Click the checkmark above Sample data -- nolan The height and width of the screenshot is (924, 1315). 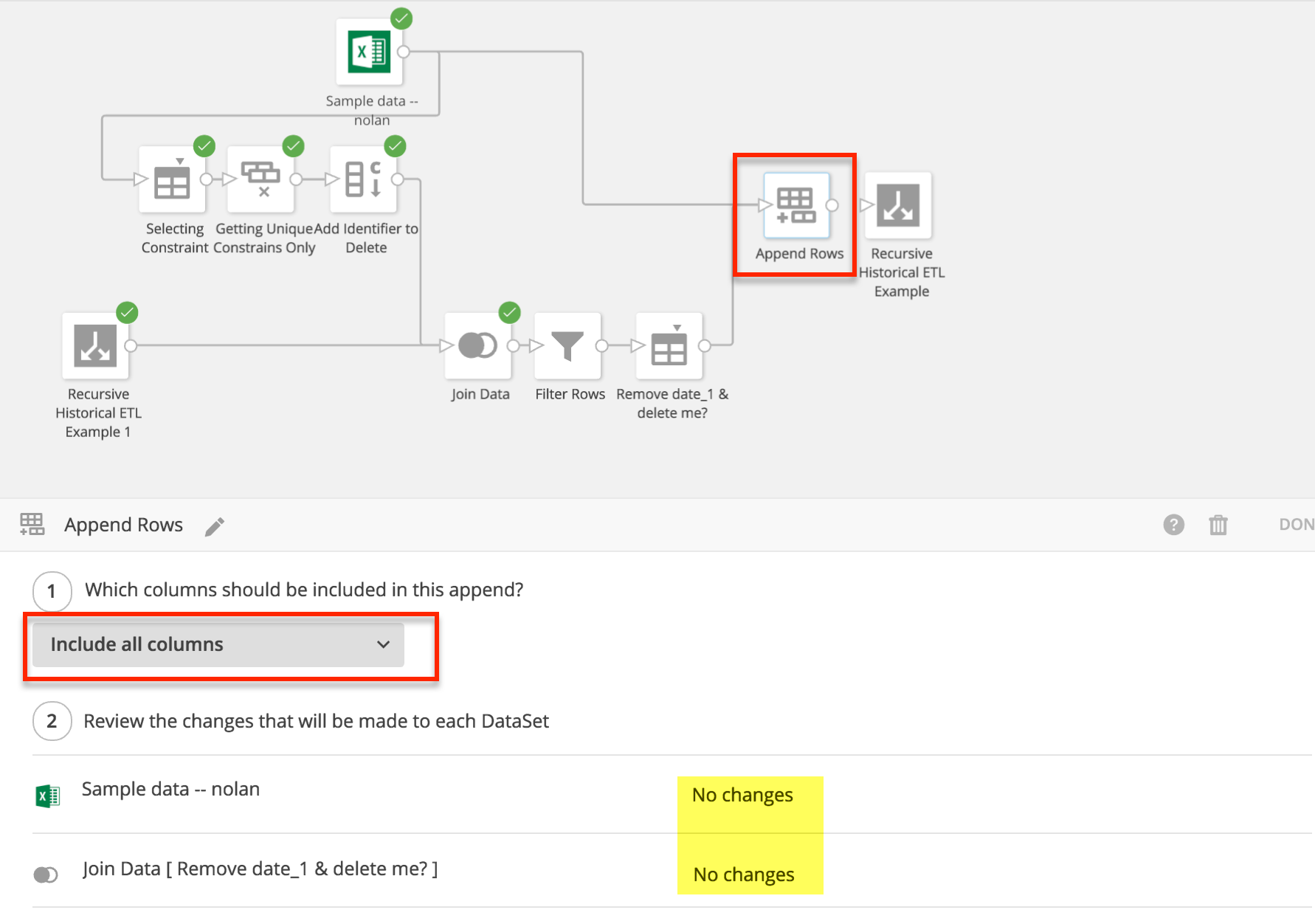[x=402, y=19]
